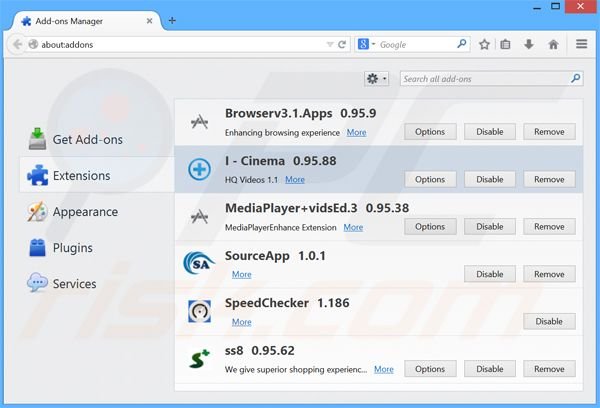
Task: Disable the I - Cinema extension
Action: coord(489,179)
